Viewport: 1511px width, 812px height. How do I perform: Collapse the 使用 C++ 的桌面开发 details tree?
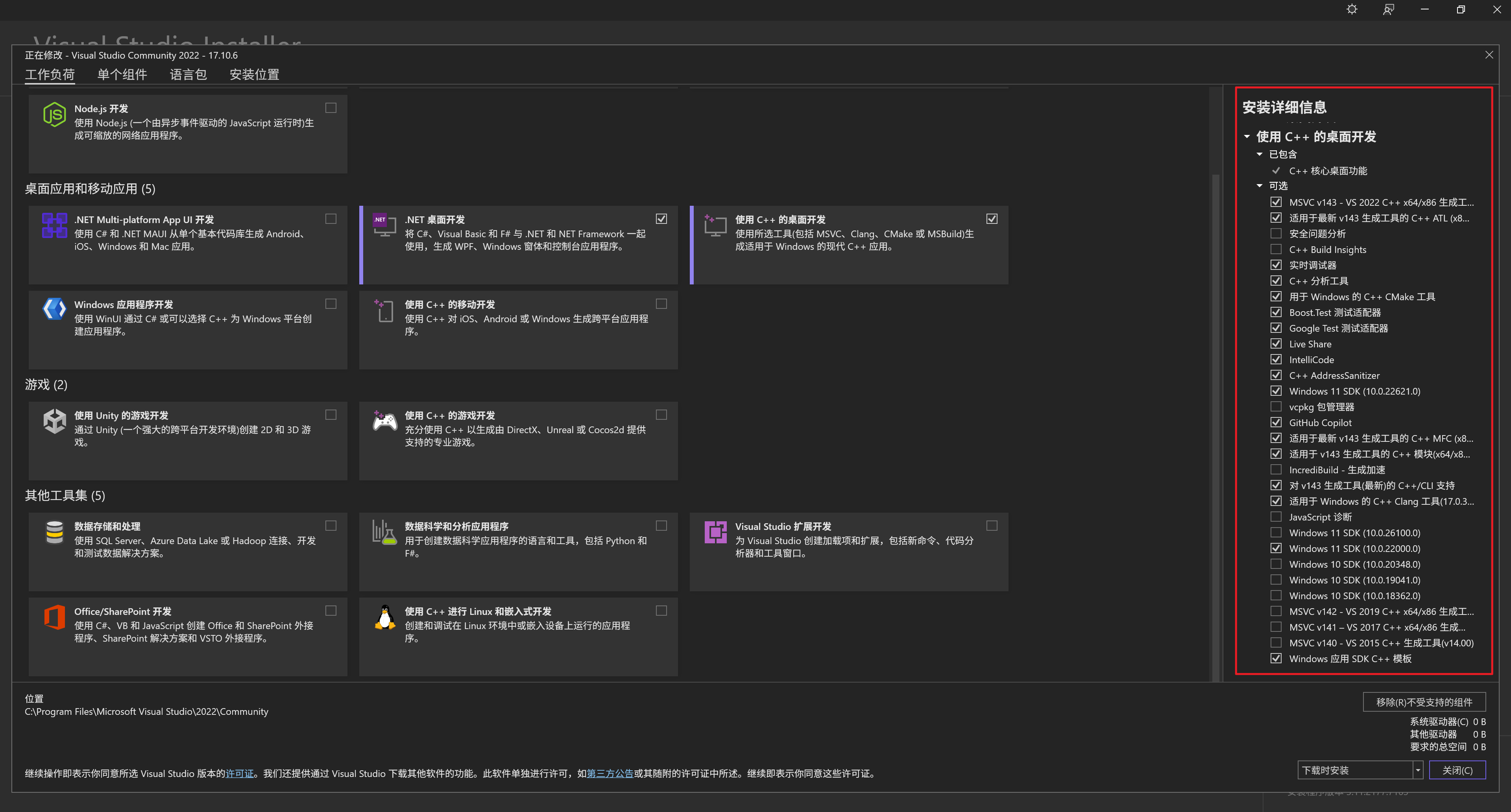(x=1247, y=137)
